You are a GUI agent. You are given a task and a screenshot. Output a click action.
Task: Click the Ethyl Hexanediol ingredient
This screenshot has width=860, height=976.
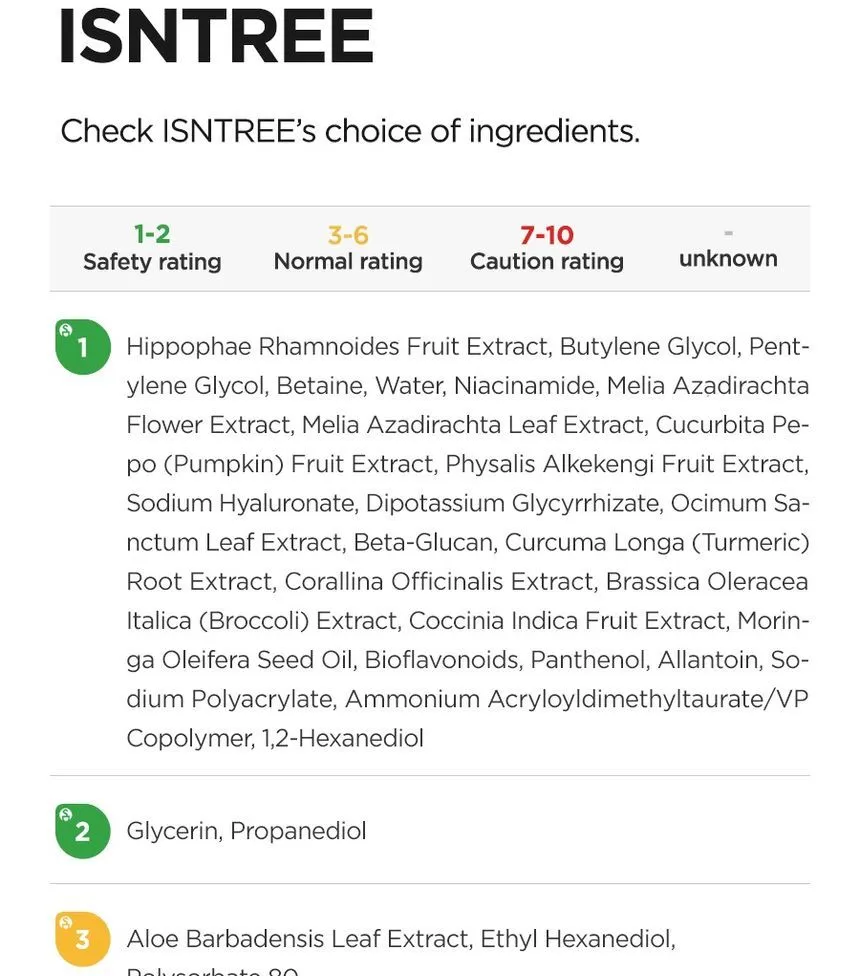tap(576, 939)
